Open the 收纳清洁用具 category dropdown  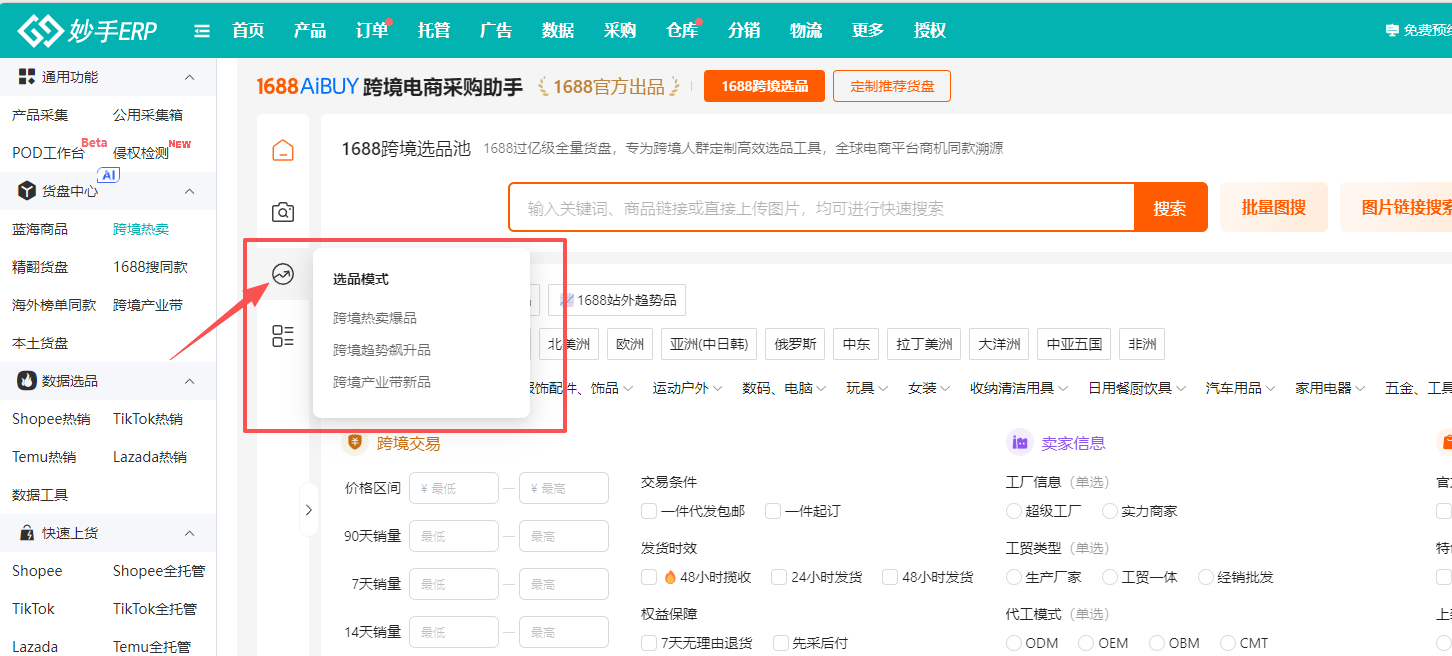[1019, 388]
